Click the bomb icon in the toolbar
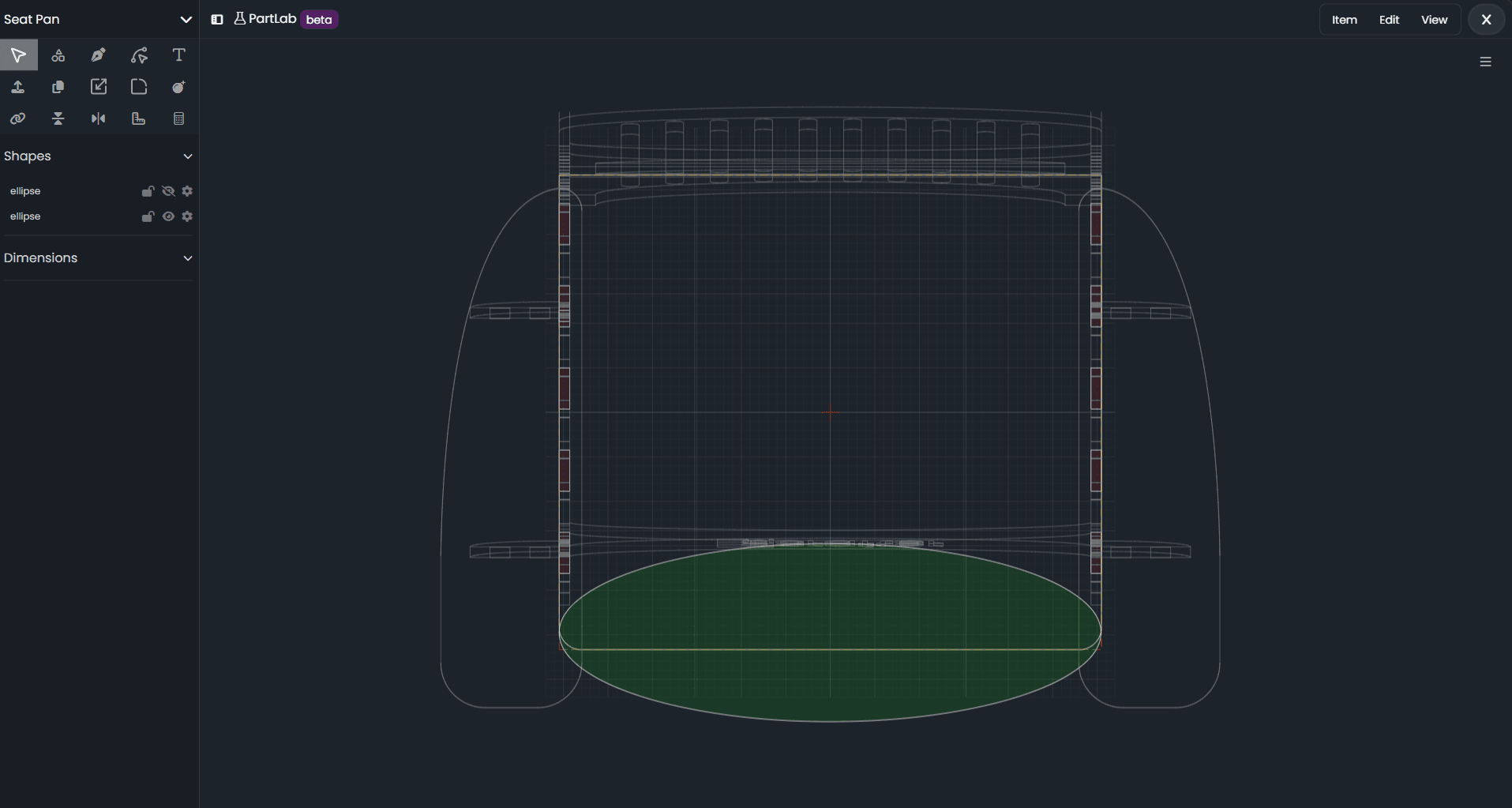The image size is (1512, 808). click(x=179, y=87)
